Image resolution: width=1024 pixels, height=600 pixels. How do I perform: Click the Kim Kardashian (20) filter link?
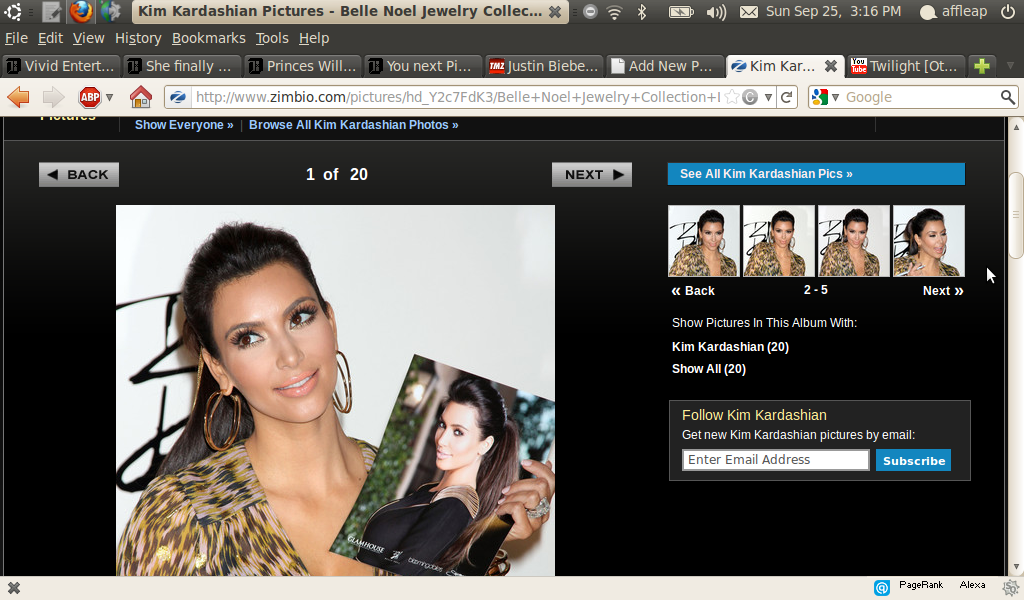click(x=730, y=347)
